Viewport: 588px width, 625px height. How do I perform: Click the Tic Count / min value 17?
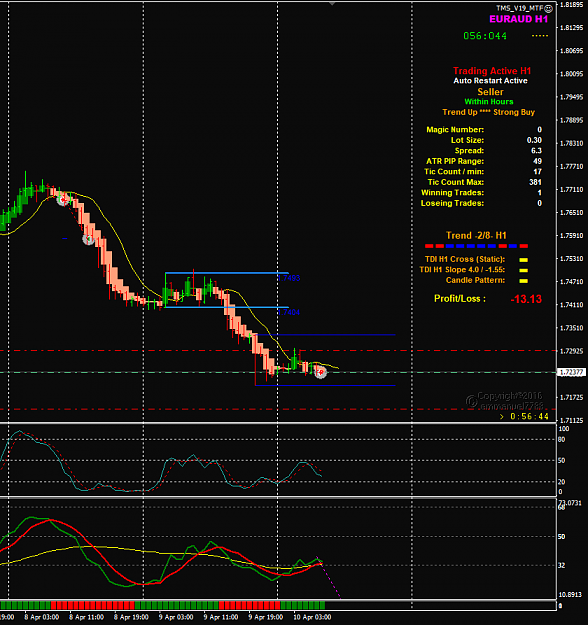[x=537, y=172]
